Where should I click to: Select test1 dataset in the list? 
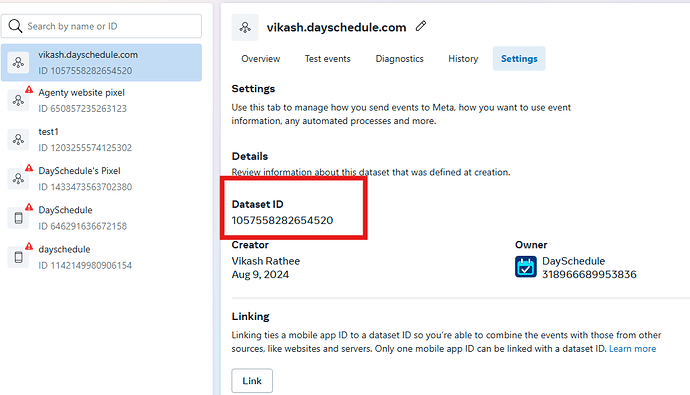click(x=101, y=139)
